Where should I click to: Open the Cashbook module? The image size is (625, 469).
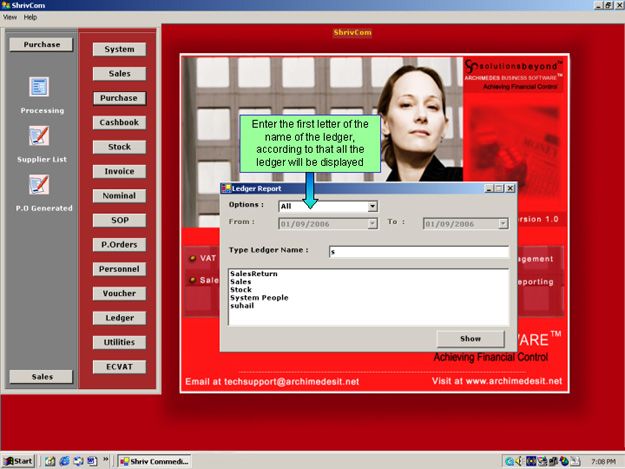[119, 122]
